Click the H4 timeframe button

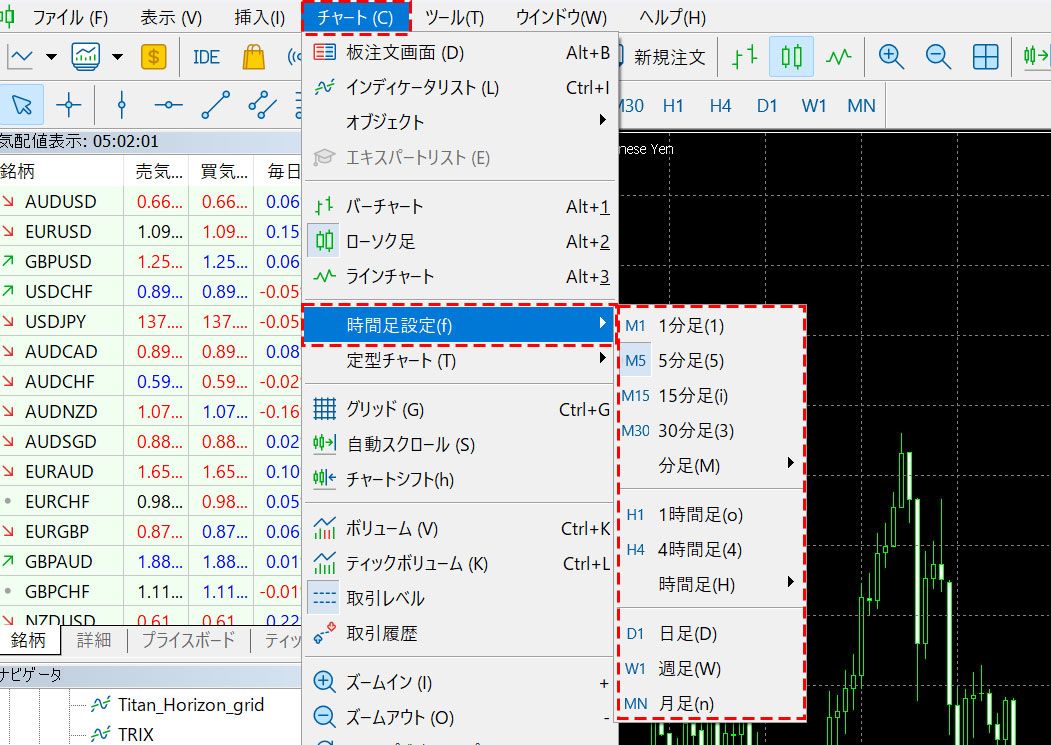tap(720, 105)
